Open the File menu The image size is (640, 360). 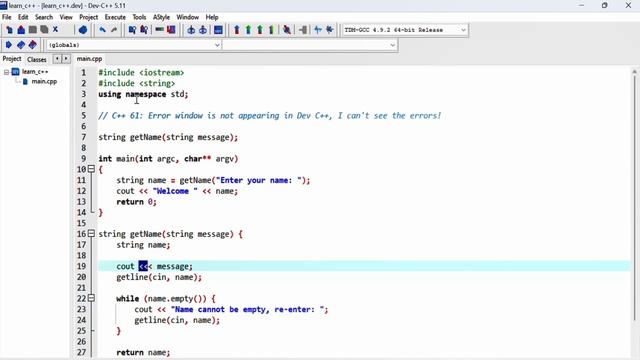[7, 17]
